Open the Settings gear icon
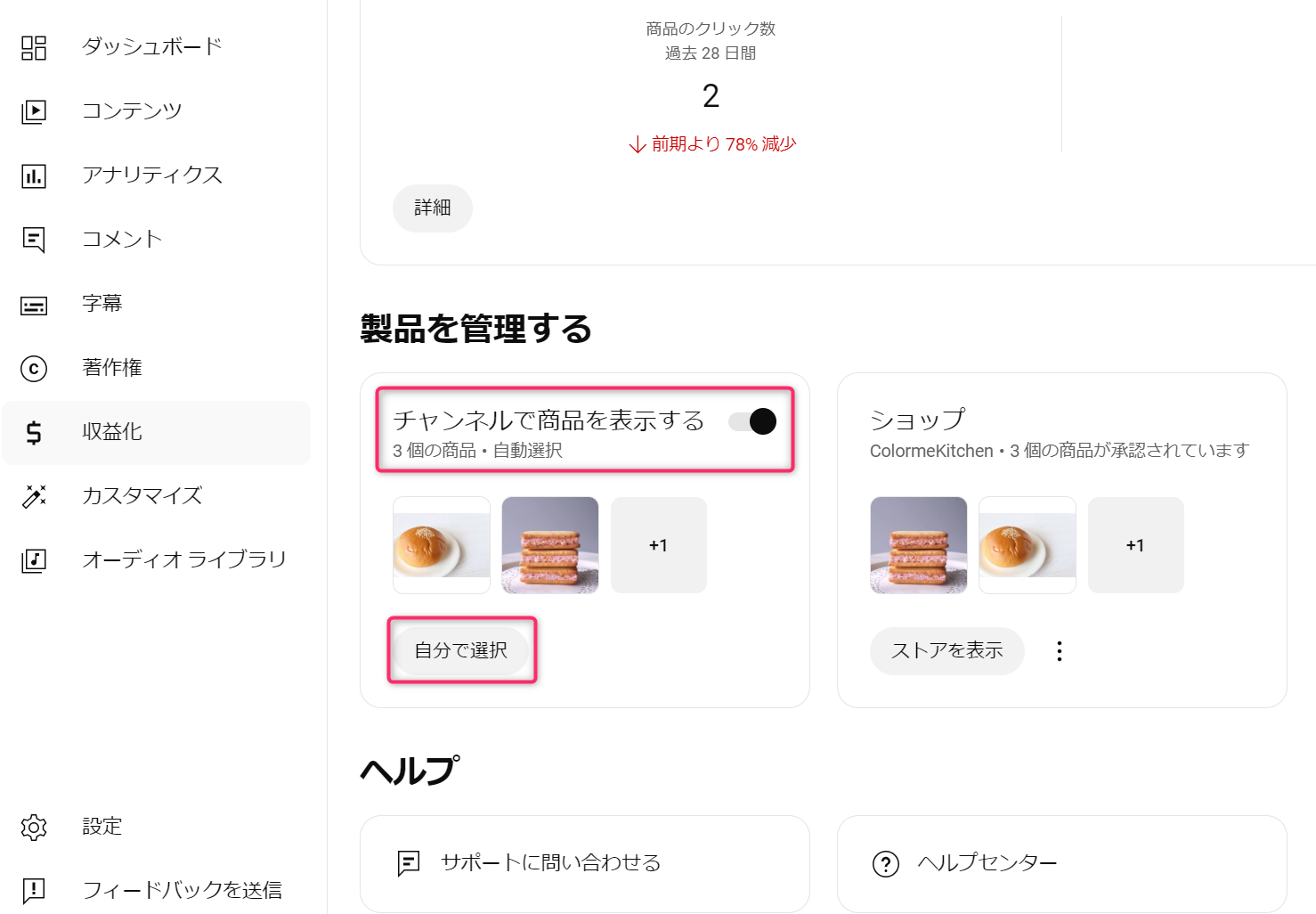The width and height of the screenshot is (1316, 914). point(34,827)
